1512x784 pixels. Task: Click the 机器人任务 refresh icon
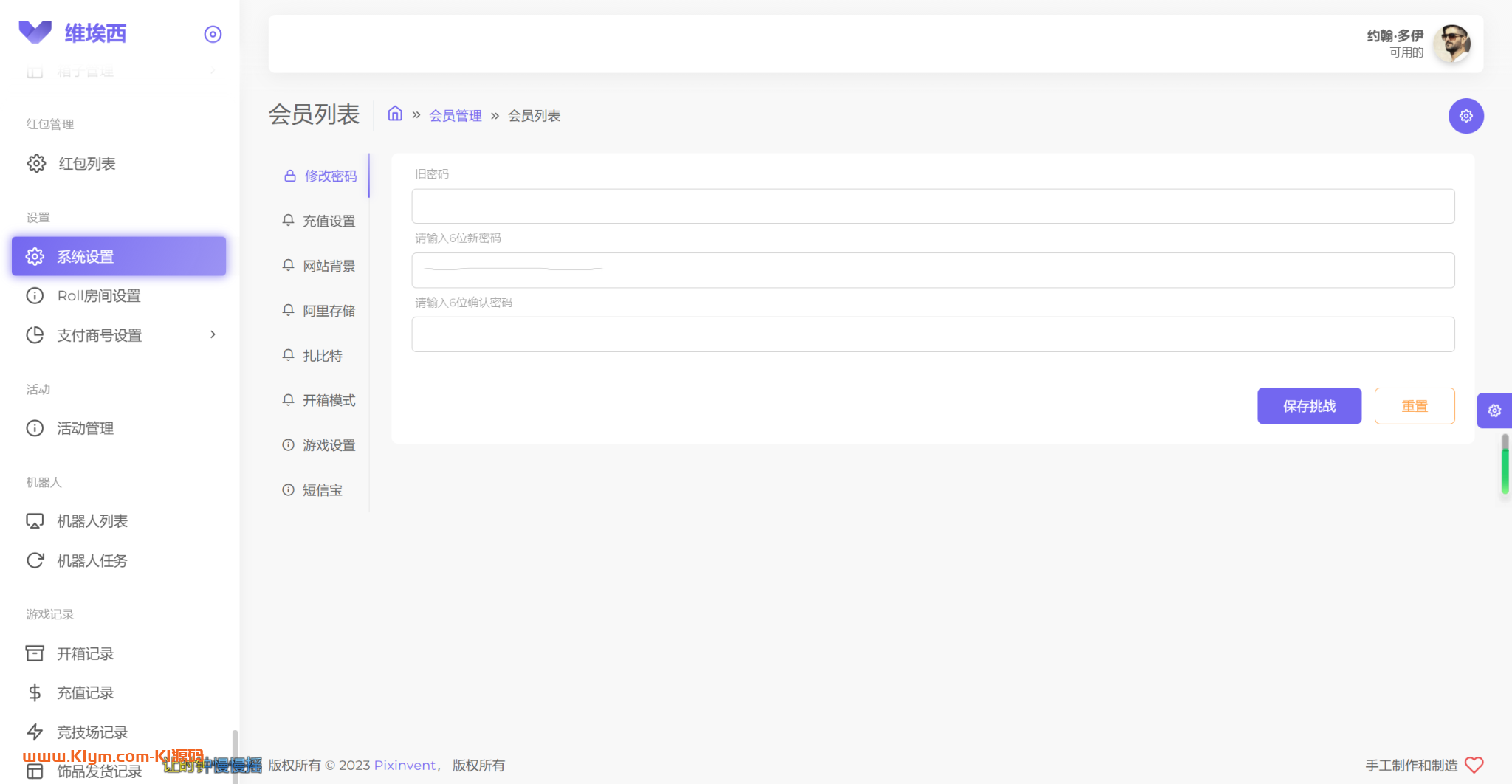pyautogui.click(x=35, y=560)
